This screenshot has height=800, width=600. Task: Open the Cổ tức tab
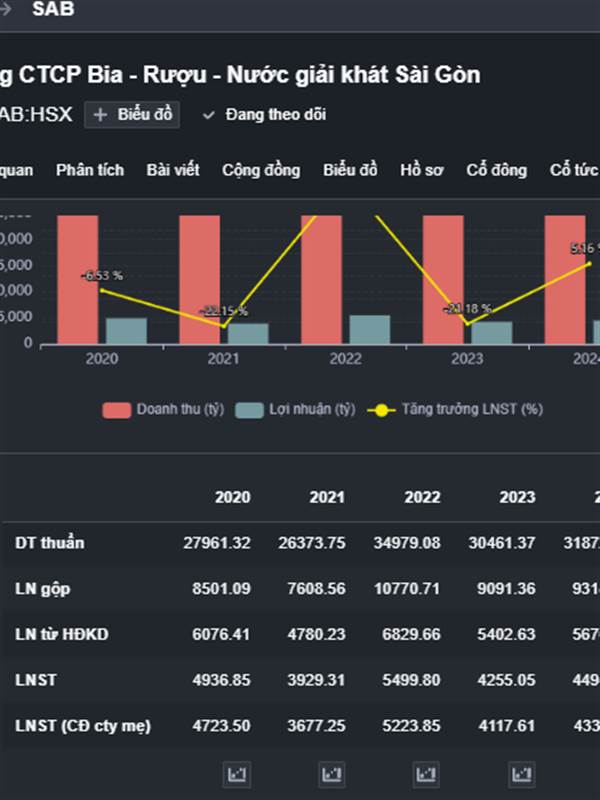574,170
